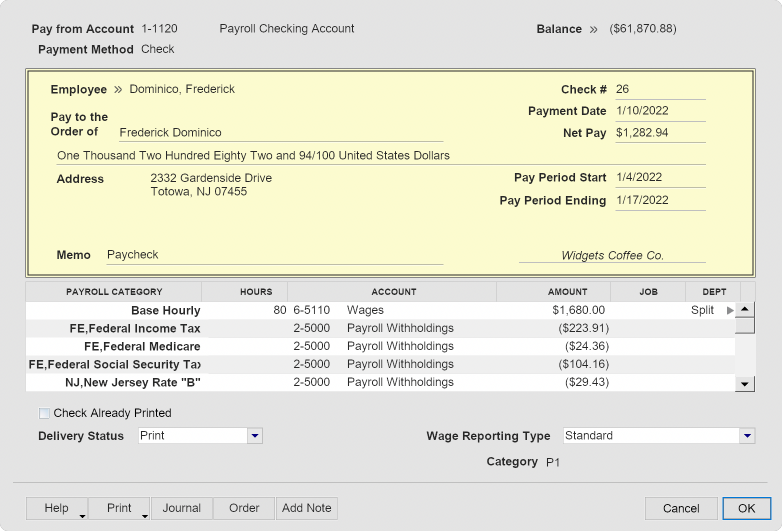Click the Balance double-arrow icon

point(594,30)
